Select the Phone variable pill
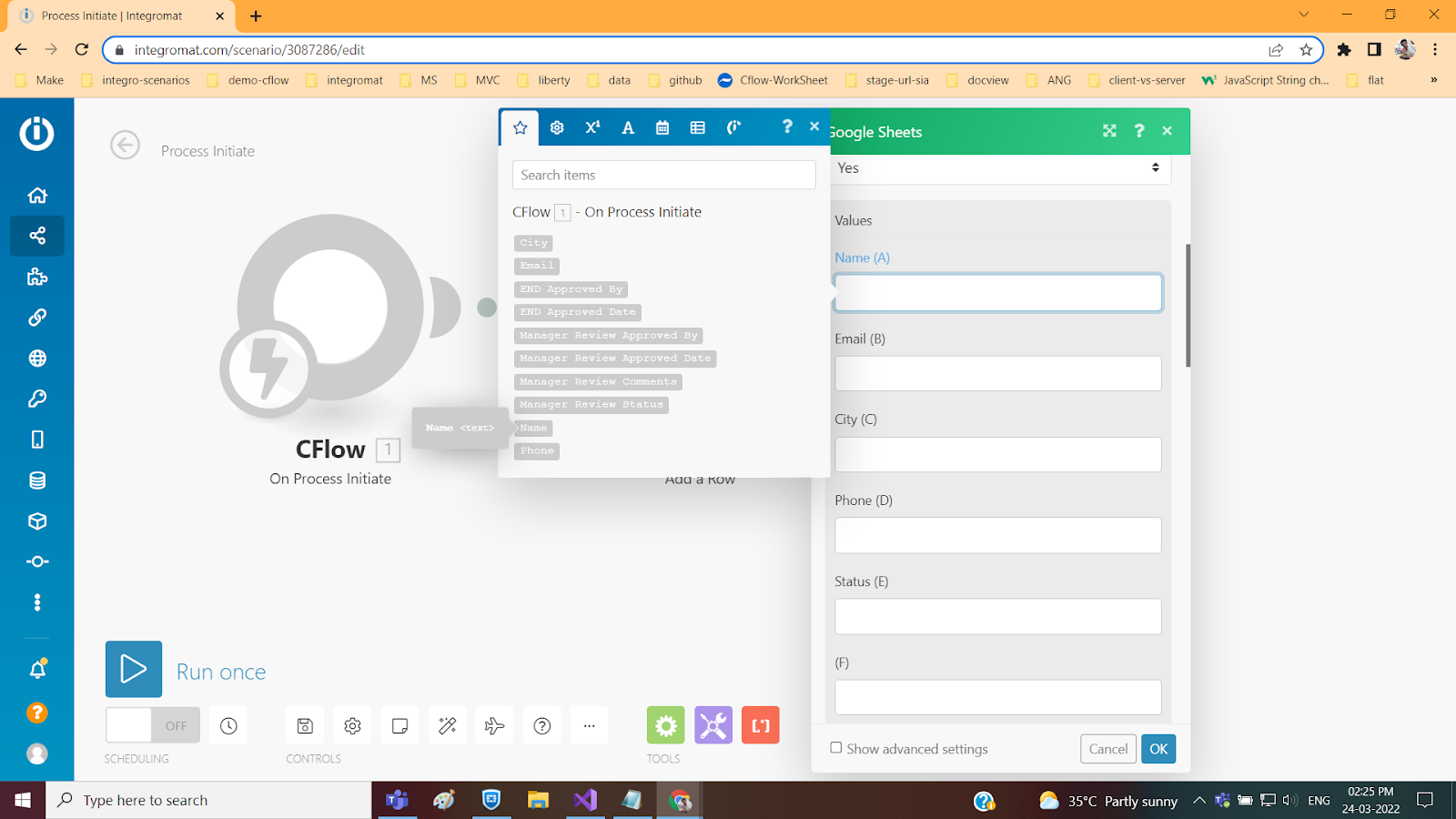Image resolution: width=1456 pixels, height=819 pixels. tap(537, 451)
